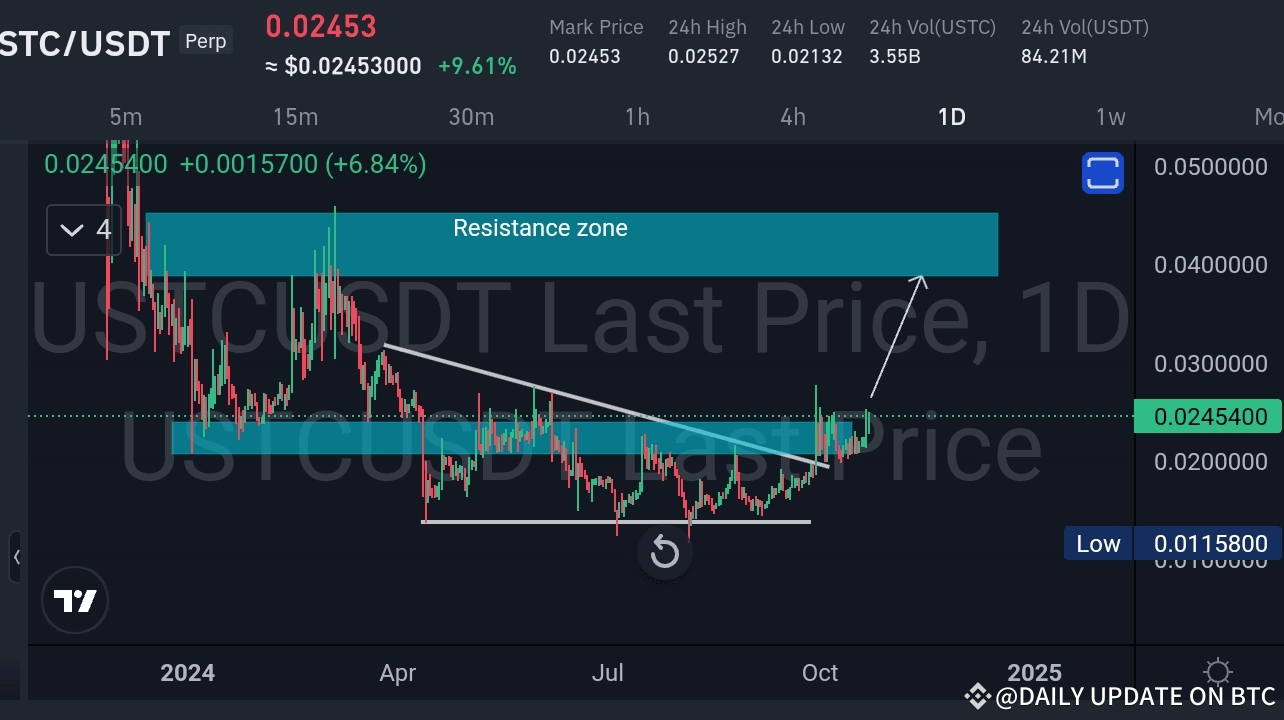This screenshot has height=720, width=1284.
Task: Click the STC/USDT pair name
Action: [85, 43]
